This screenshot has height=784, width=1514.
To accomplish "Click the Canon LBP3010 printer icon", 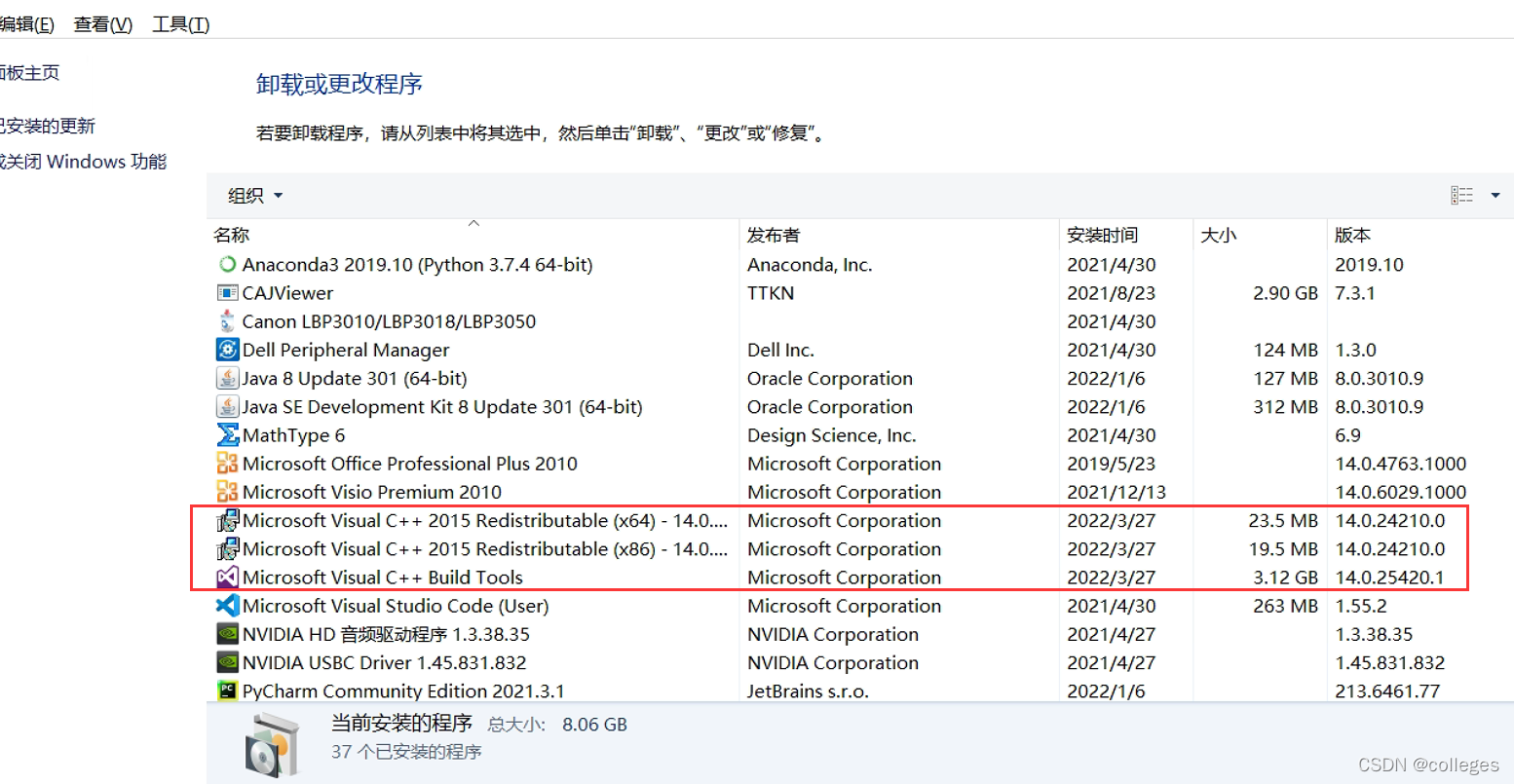I will (227, 320).
